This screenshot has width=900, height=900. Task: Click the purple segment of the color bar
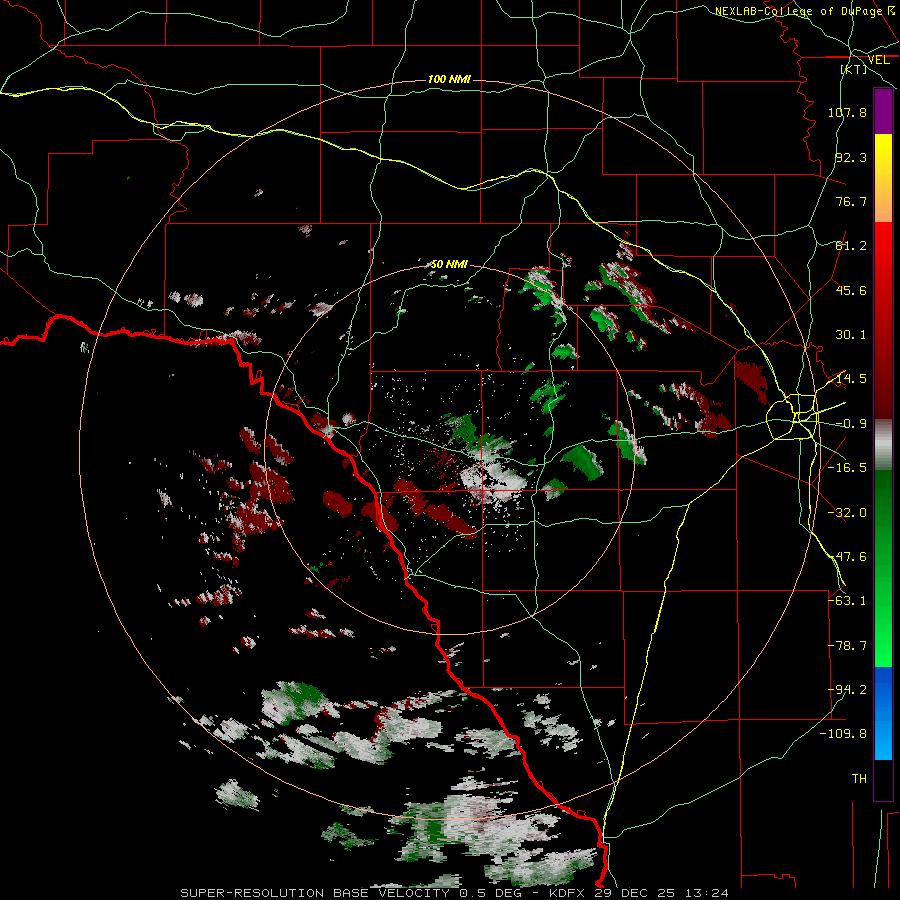[883, 112]
